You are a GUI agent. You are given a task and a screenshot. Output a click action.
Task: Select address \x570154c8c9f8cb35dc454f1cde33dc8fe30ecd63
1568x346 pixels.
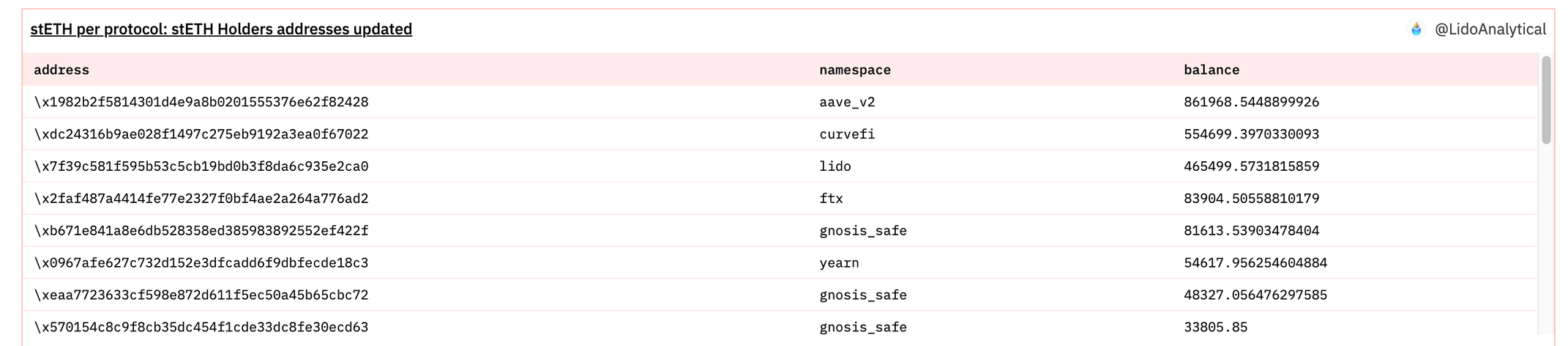coord(201,328)
